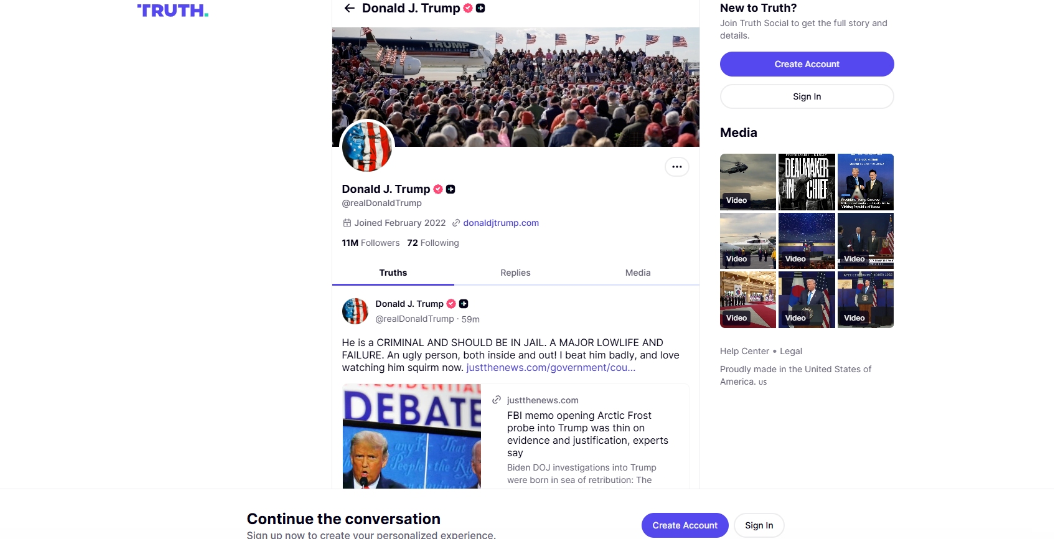Click the Create Account button in sidebar
The height and width of the screenshot is (539, 1054).
[x=807, y=64]
